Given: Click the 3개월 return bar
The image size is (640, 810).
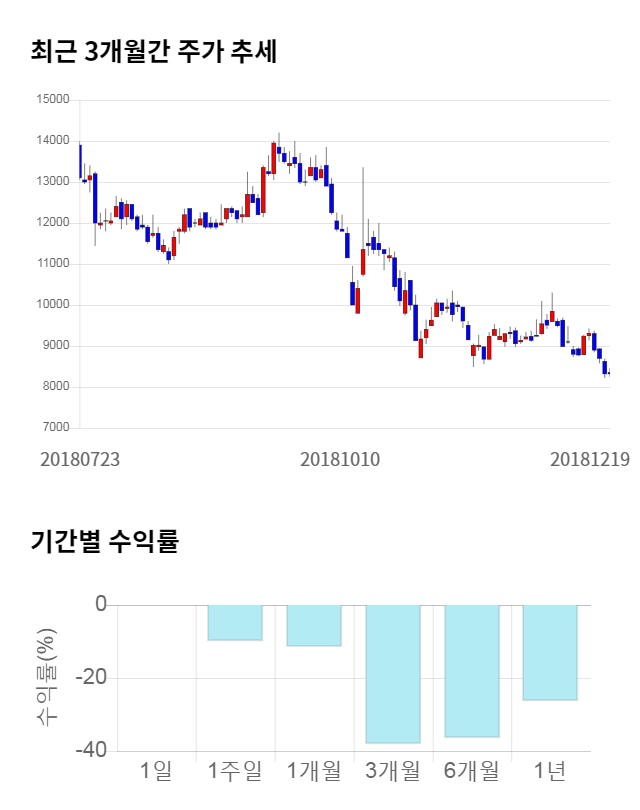Looking at the screenshot, I should coord(393,674).
